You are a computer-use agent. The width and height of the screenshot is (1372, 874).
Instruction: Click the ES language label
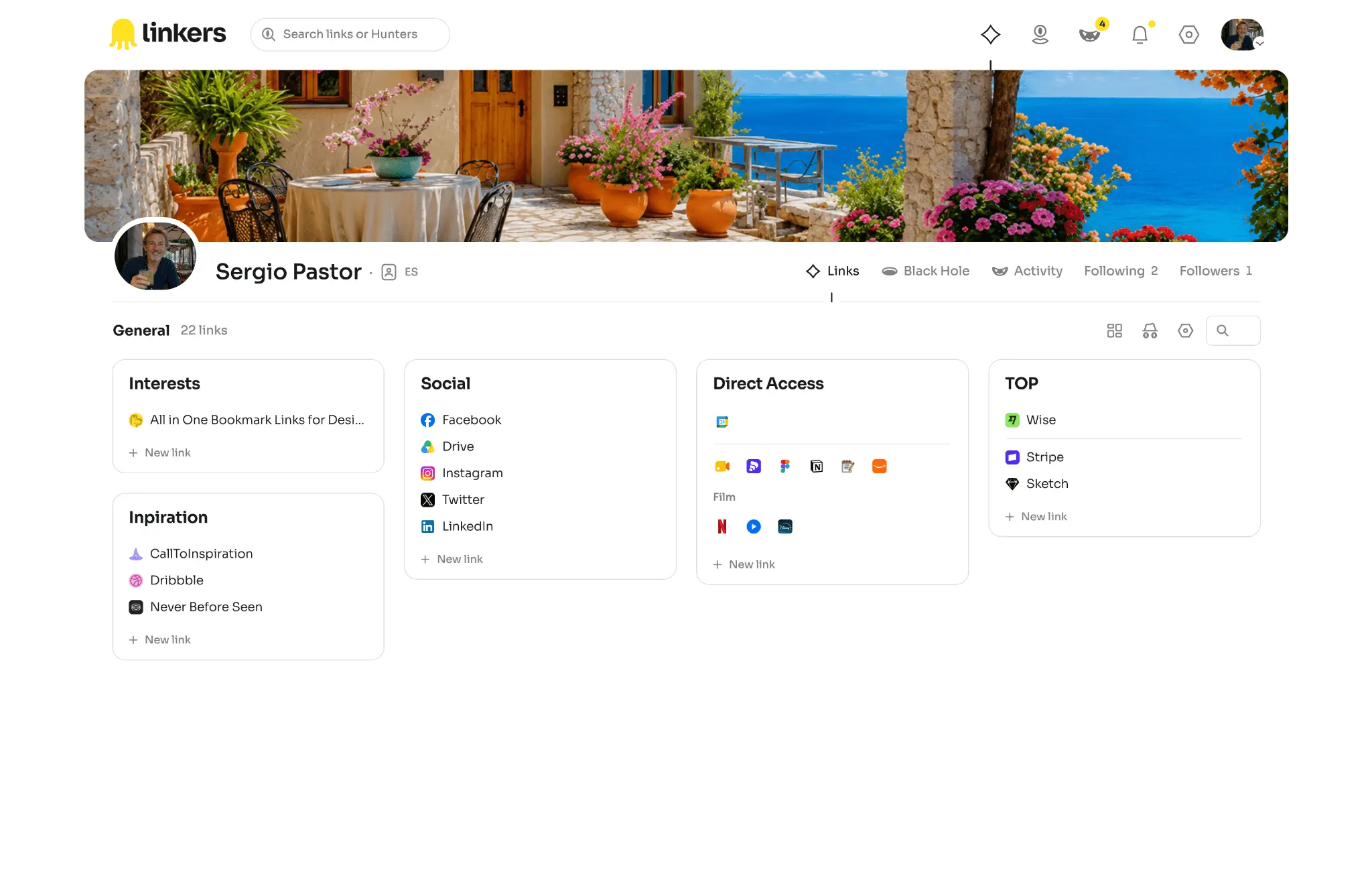click(411, 271)
